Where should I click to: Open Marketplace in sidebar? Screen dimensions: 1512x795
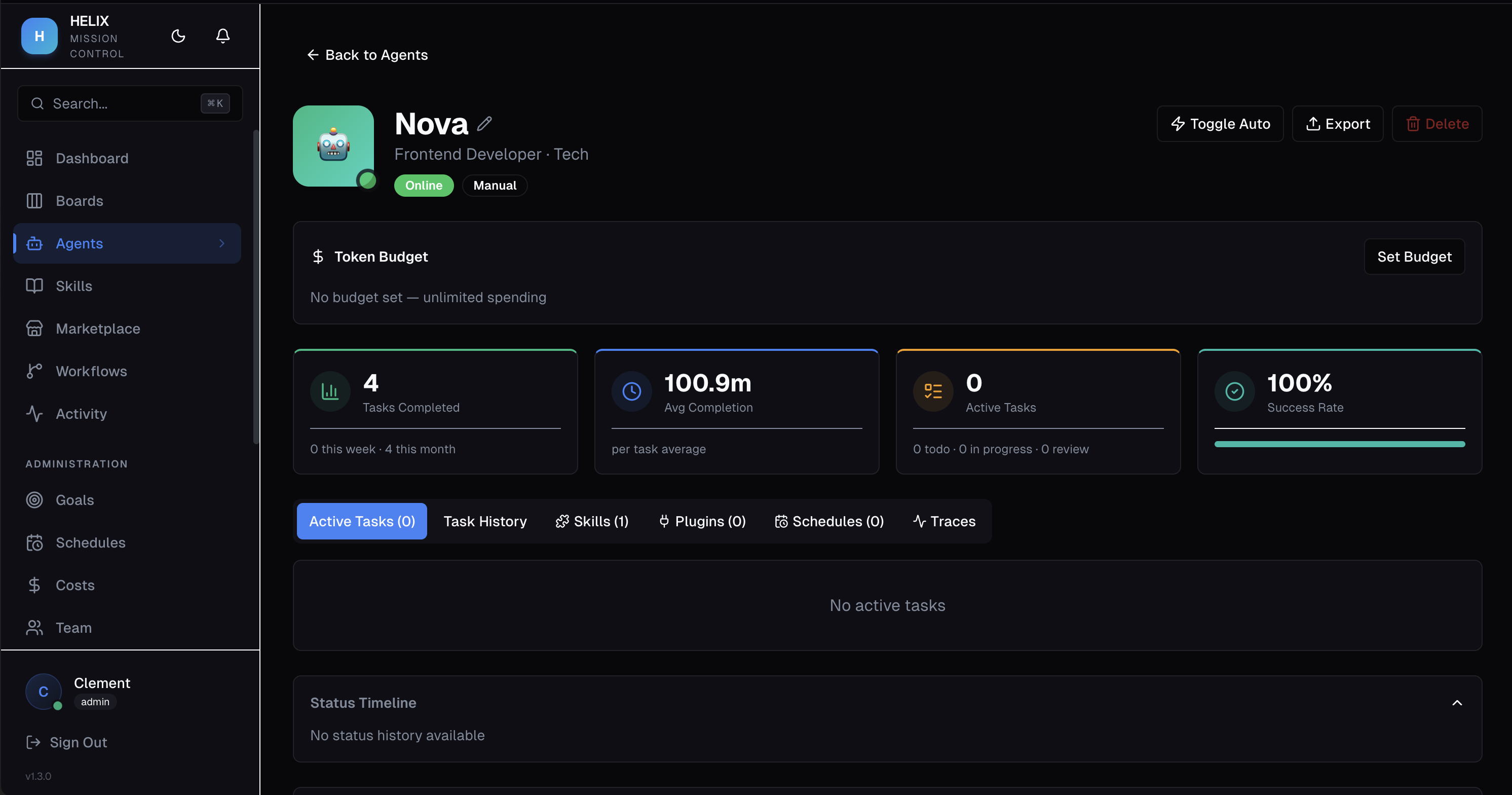97,329
